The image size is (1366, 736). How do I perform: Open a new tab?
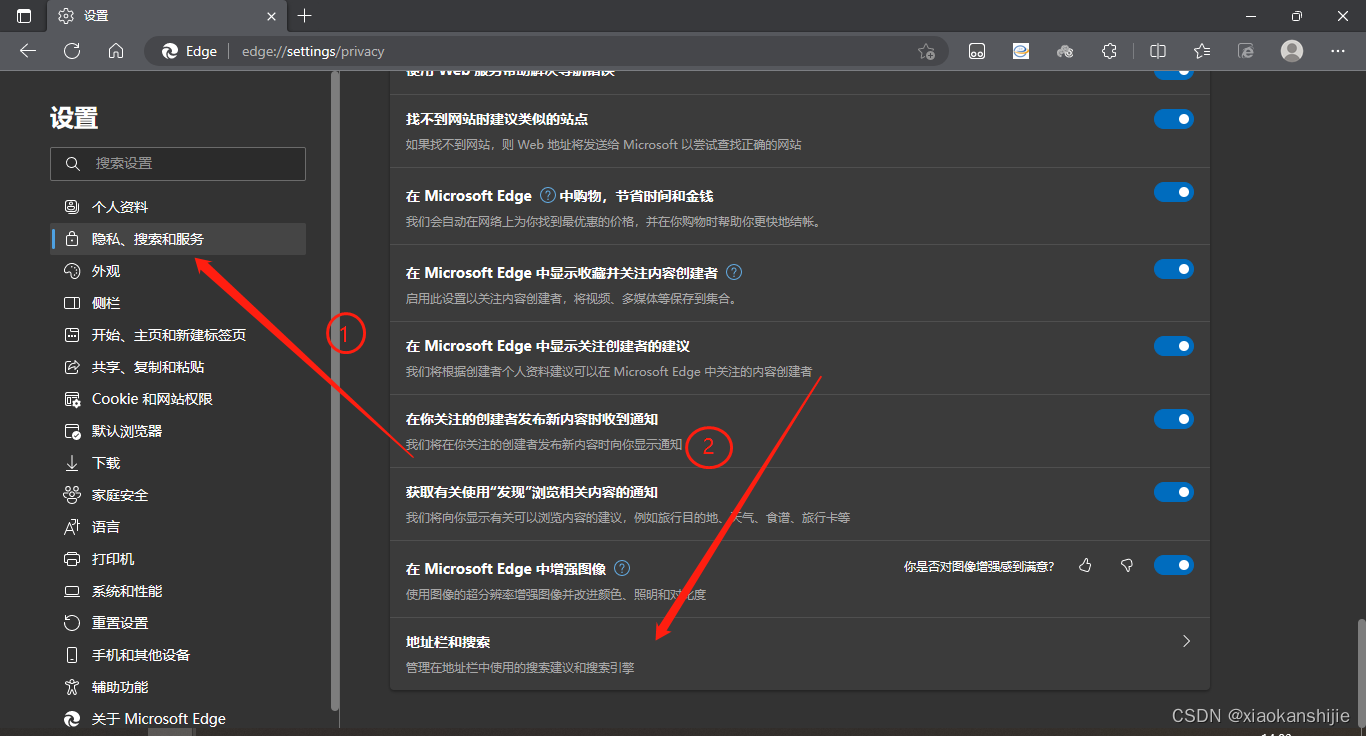pos(305,16)
